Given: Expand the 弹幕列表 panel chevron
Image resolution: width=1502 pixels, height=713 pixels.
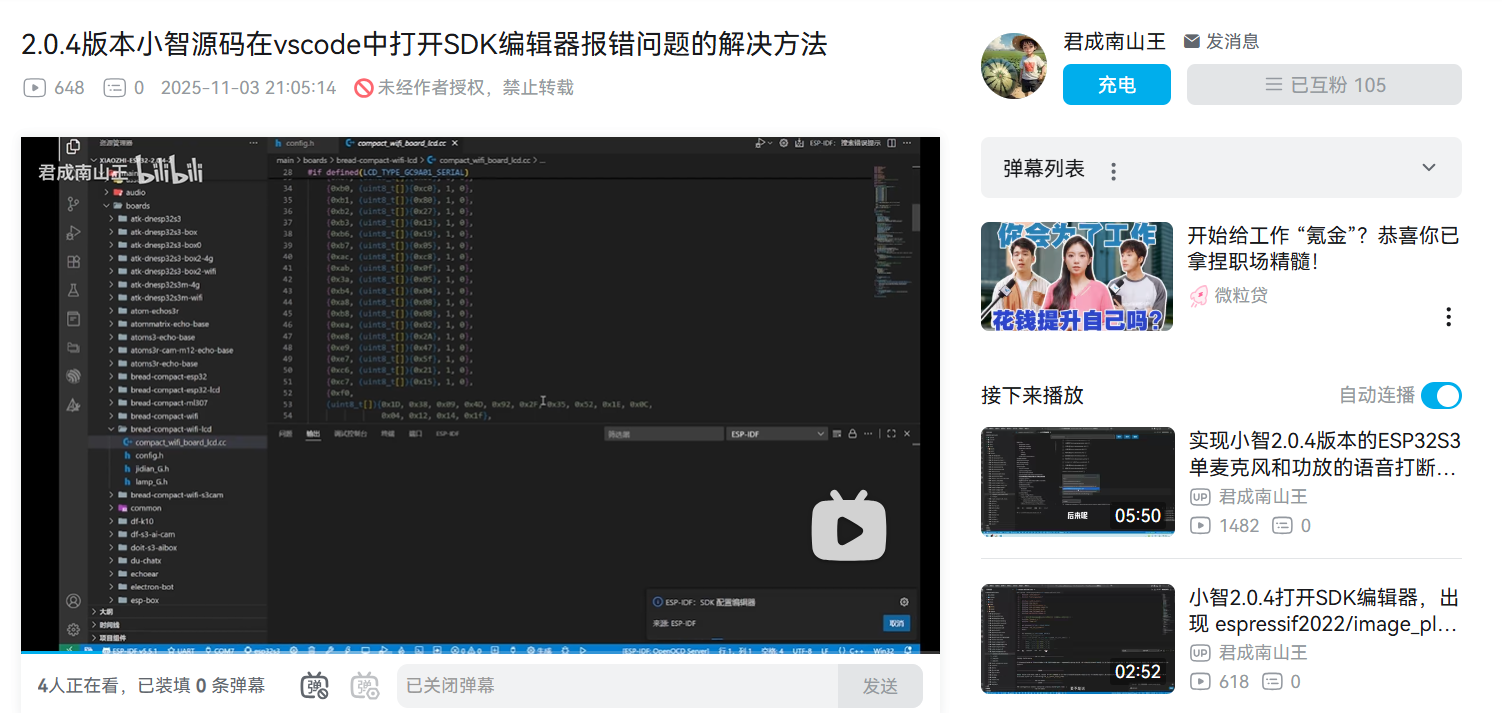Looking at the screenshot, I should tap(1429, 168).
